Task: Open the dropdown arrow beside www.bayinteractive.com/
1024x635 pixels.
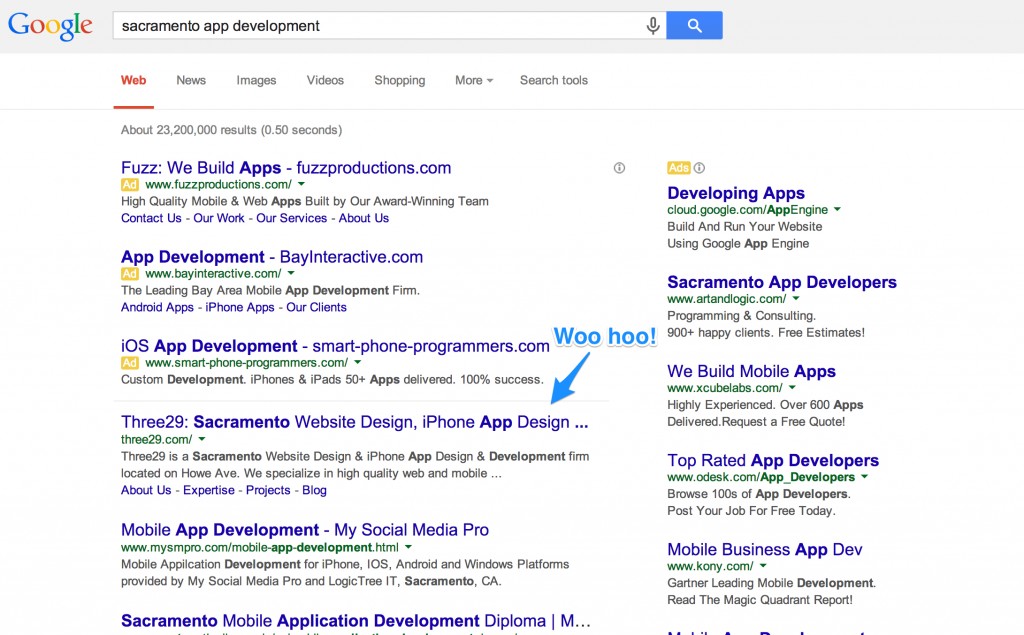Action: point(291,274)
